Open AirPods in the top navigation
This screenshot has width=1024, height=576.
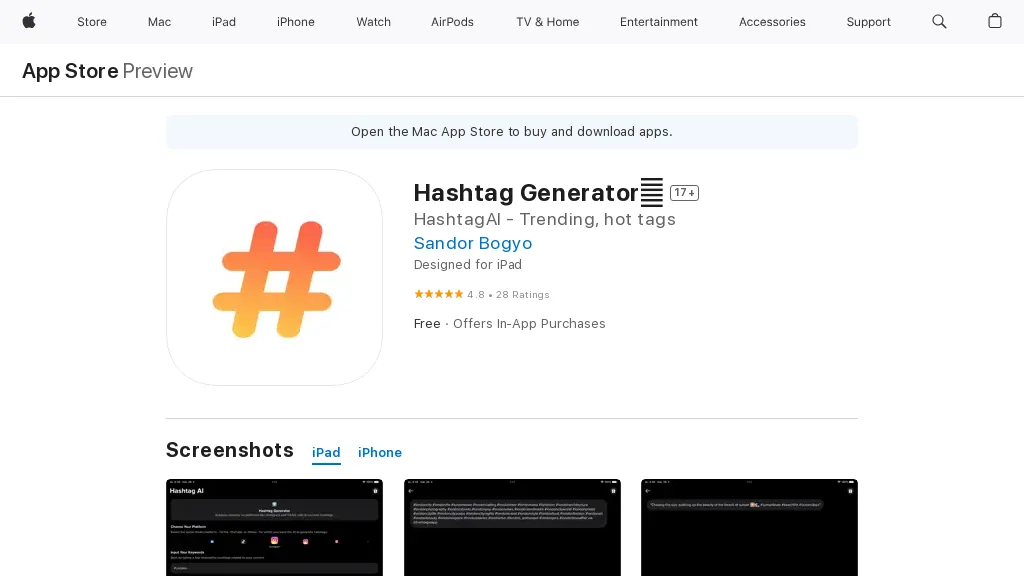(452, 22)
